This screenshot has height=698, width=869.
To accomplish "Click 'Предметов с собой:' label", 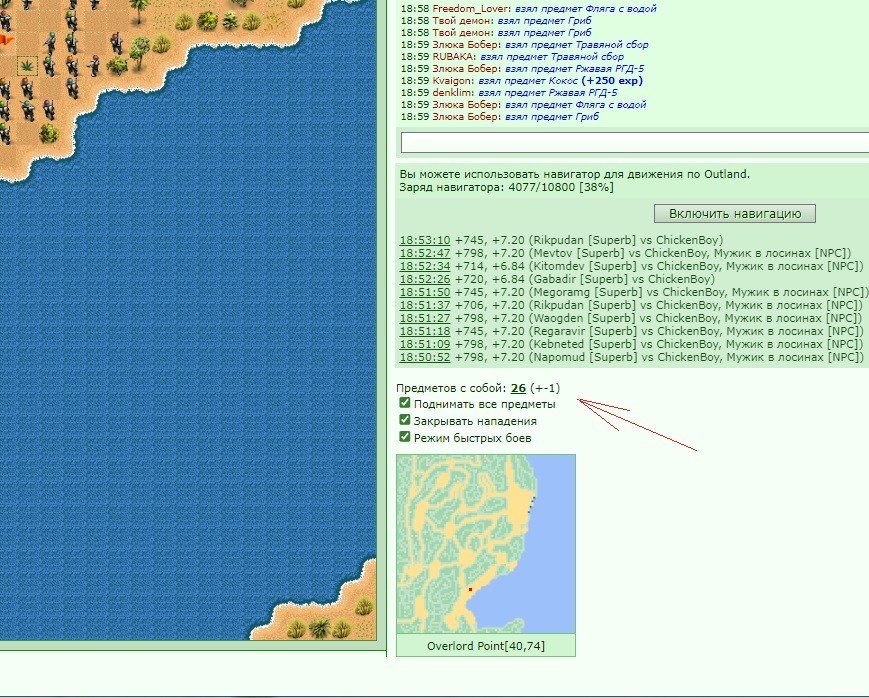I will (451, 388).
